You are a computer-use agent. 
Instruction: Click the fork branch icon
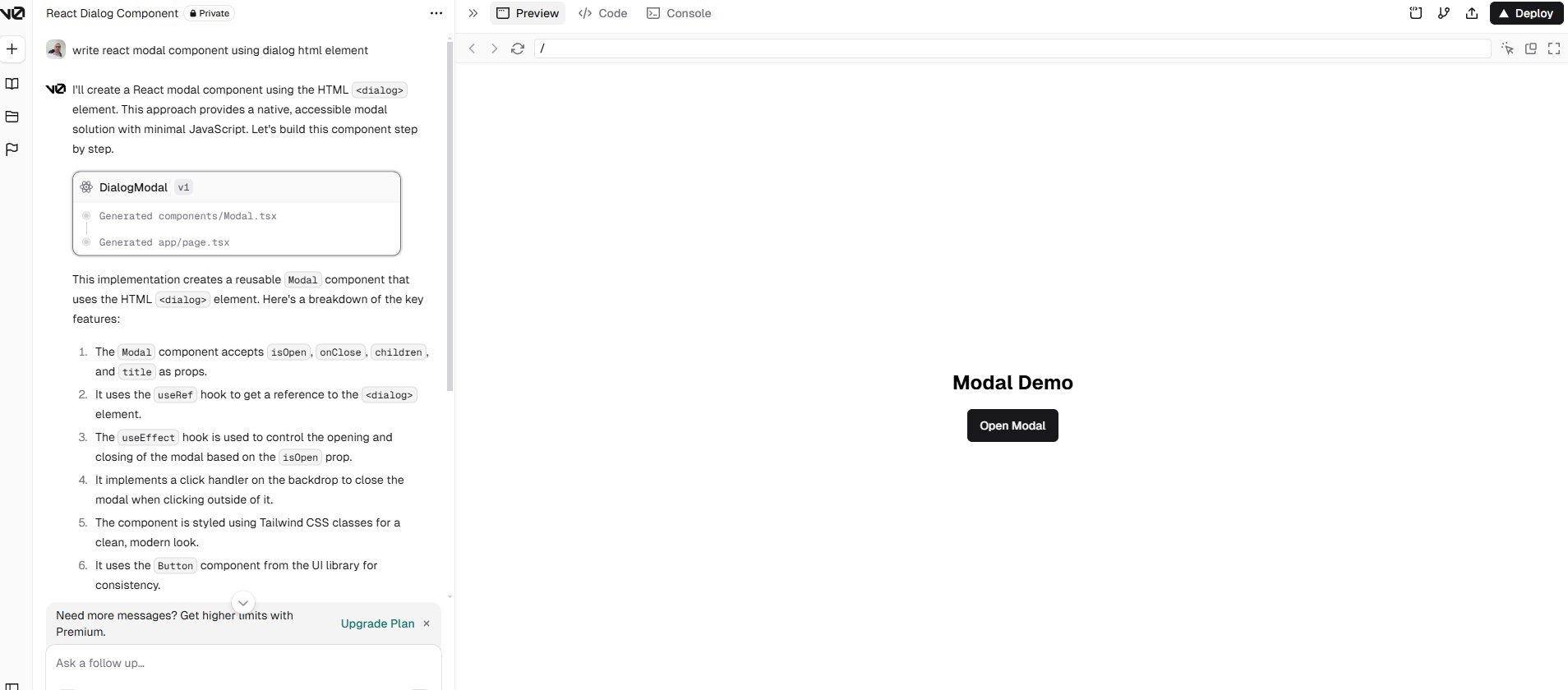[x=1444, y=13]
